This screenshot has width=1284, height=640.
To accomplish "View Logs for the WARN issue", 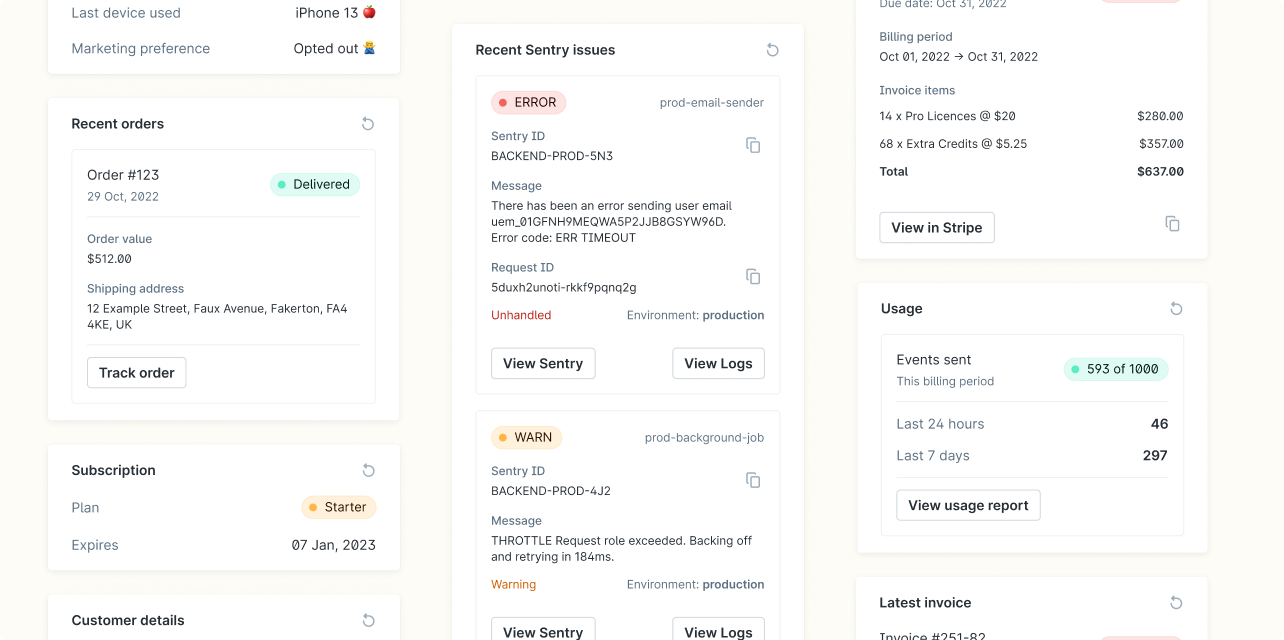I will tap(718, 631).
